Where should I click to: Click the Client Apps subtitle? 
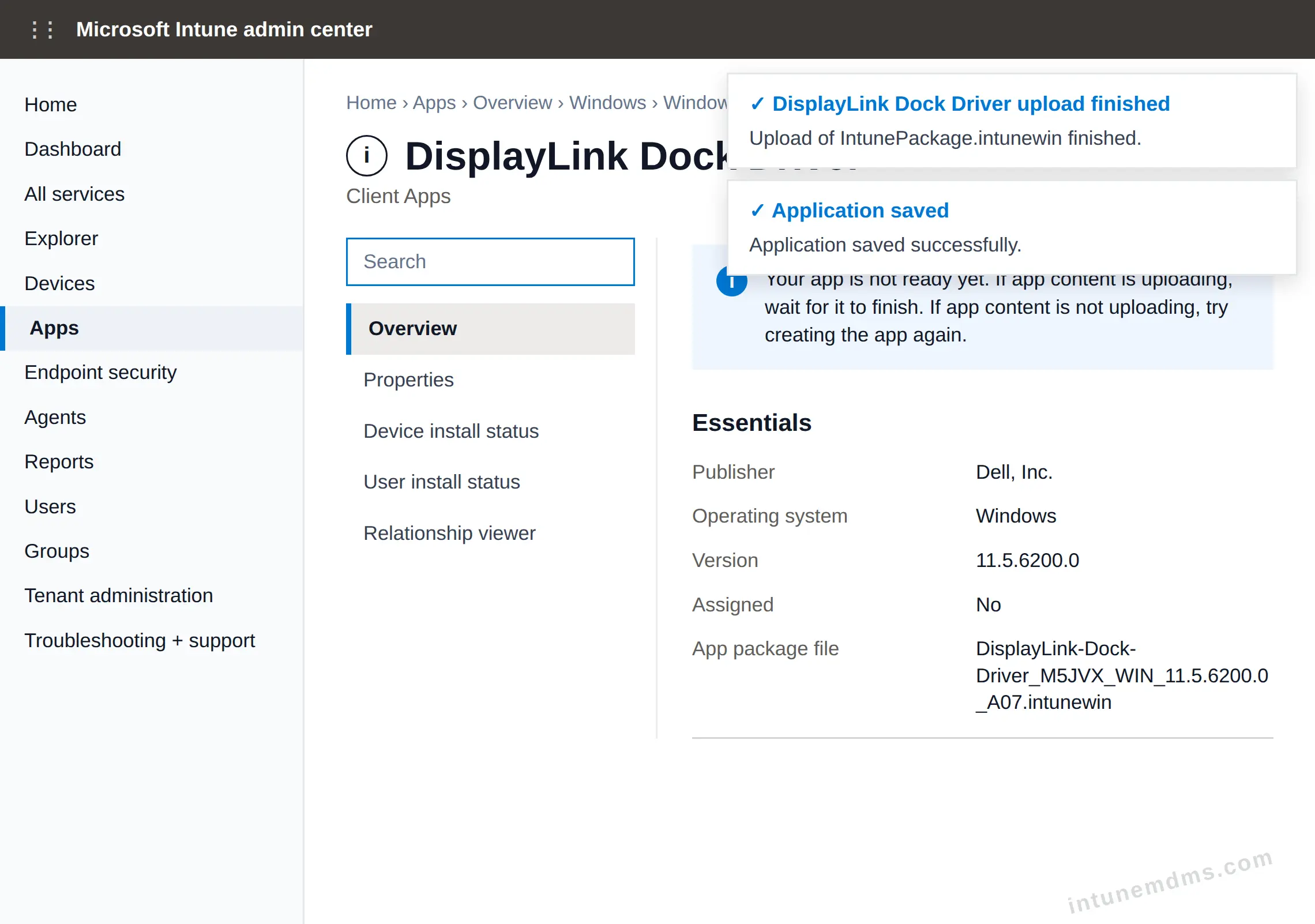point(398,197)
